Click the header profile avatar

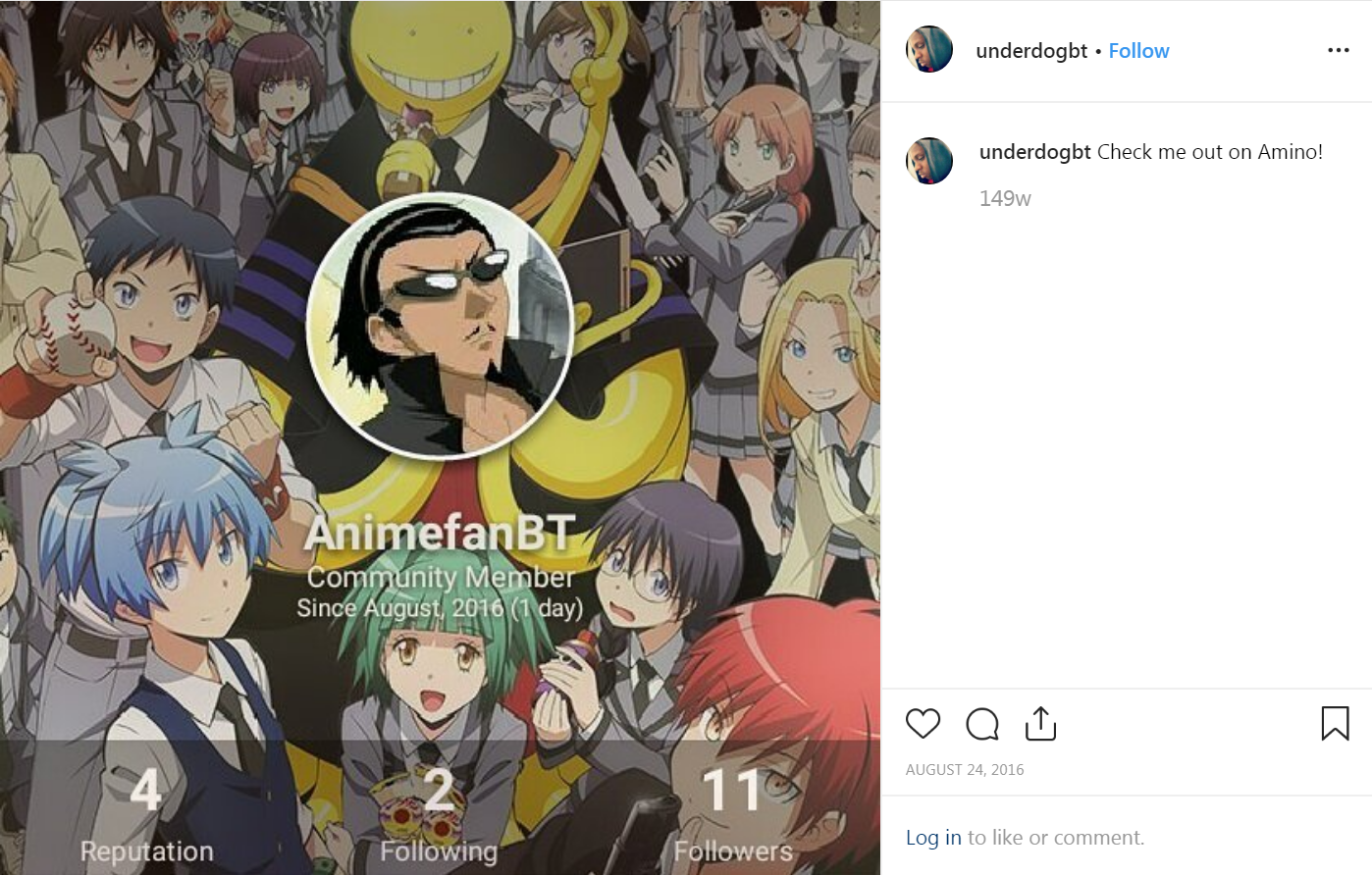click(928, 50)
